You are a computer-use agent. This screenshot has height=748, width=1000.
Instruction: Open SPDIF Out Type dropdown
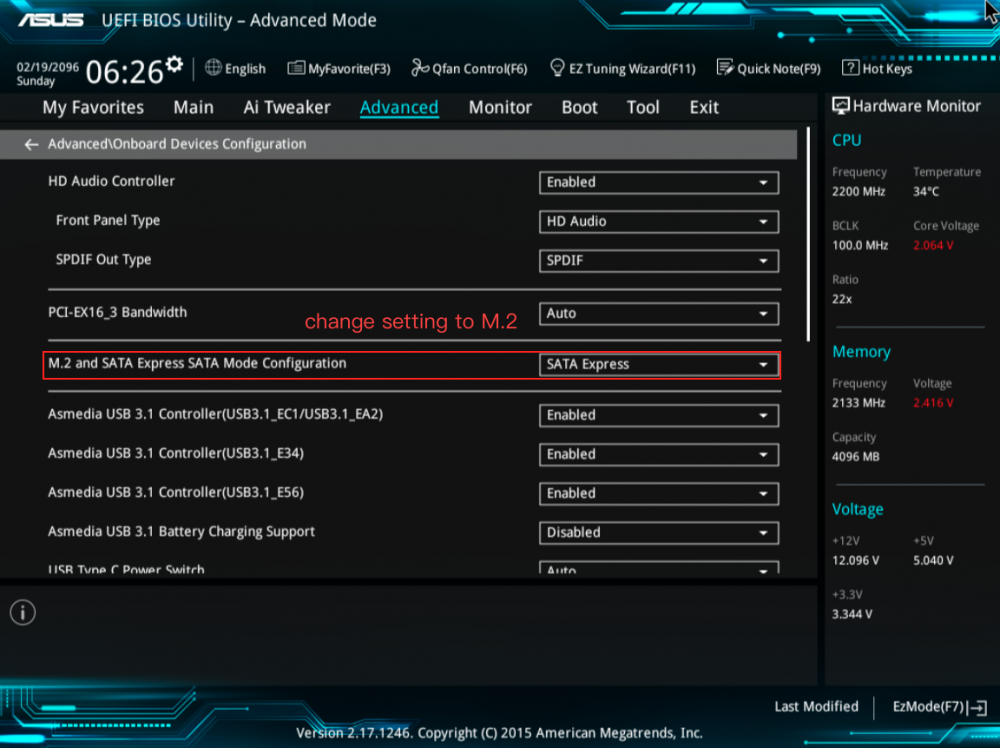pyautogui.click(x=659, y=261)
